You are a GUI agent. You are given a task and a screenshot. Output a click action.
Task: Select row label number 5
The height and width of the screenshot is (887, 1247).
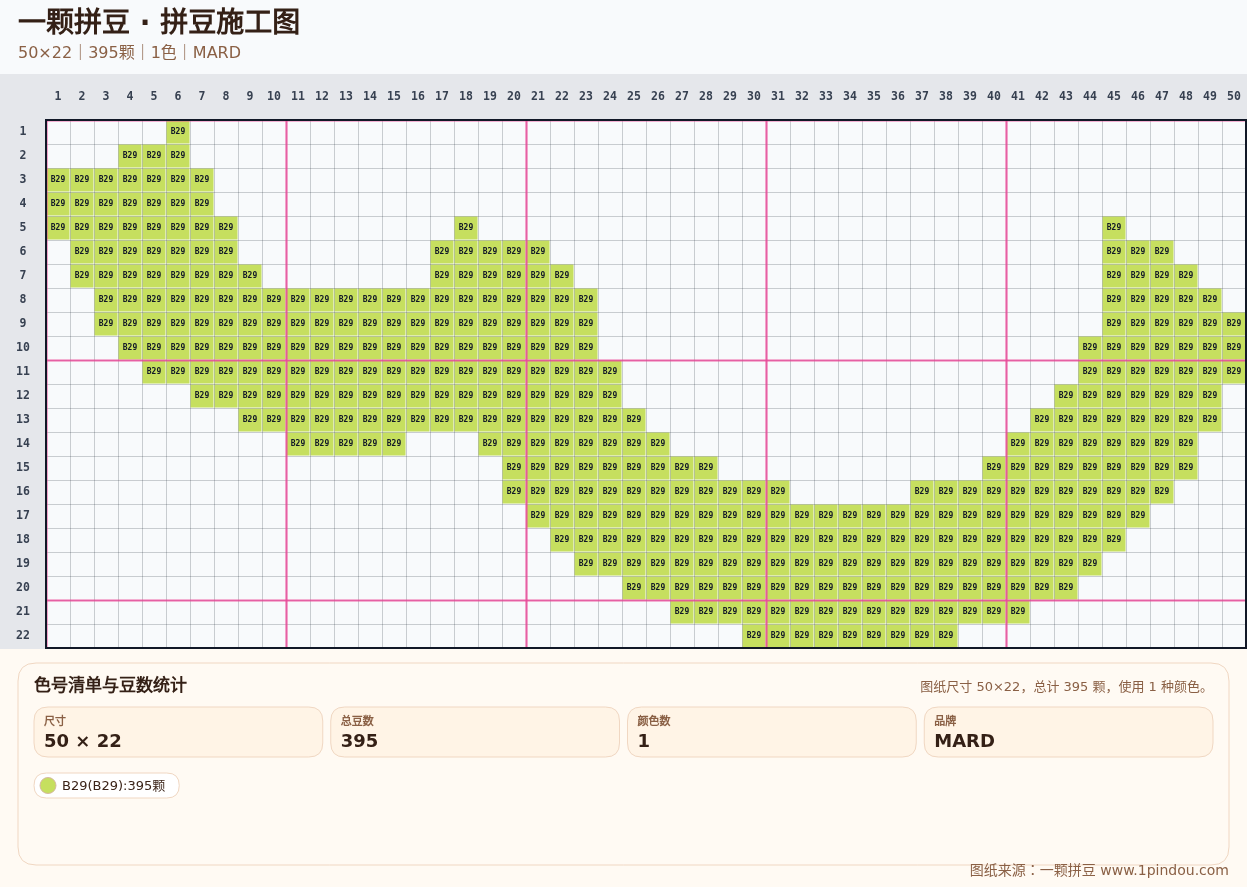23,228
